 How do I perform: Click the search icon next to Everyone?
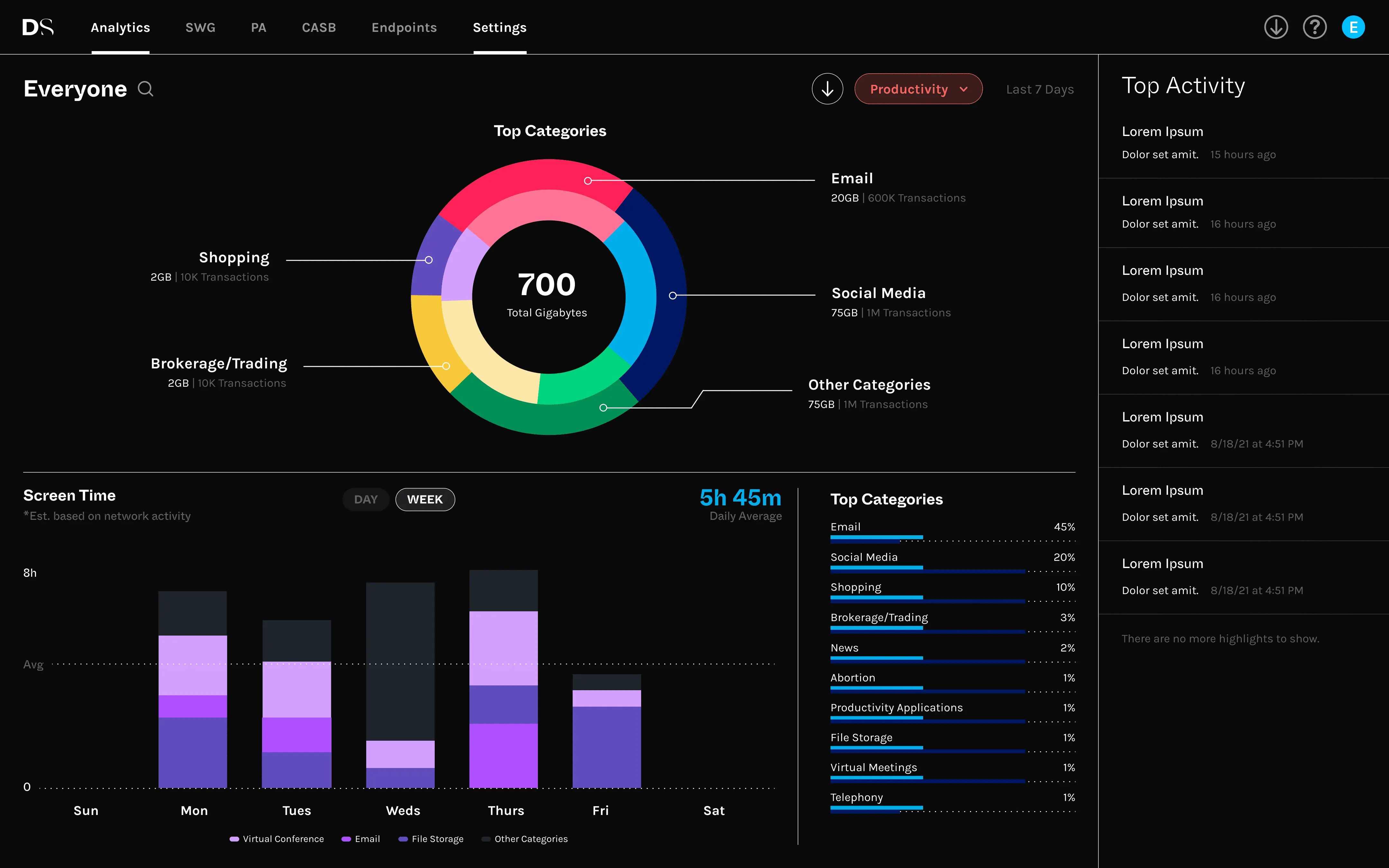click(x=146, y=89)
